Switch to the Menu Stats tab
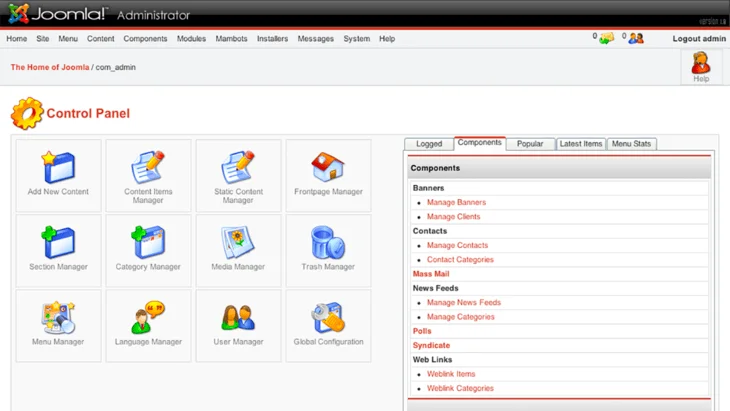730x411 pixels. pos(631,144)
